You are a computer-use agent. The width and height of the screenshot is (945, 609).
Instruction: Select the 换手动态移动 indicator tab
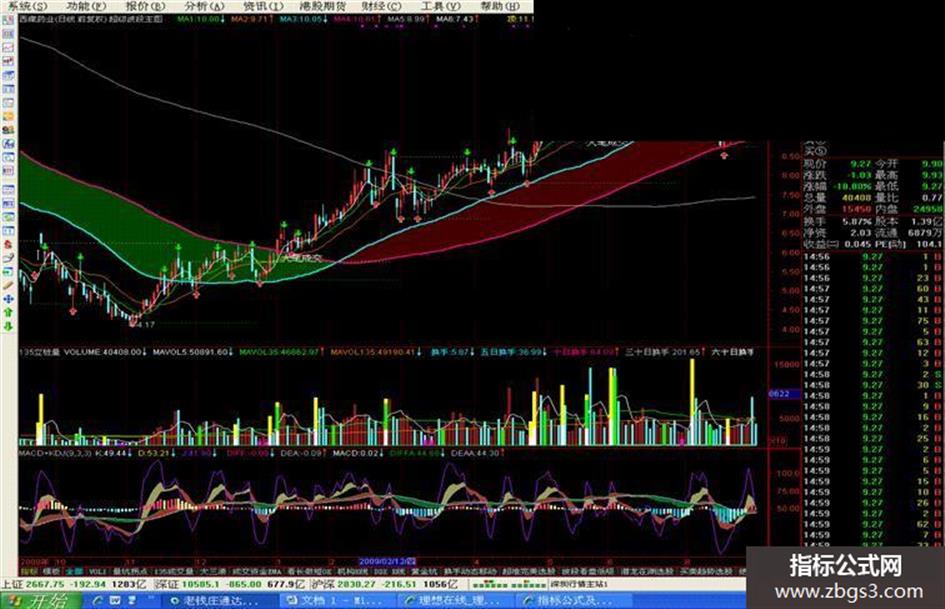click(x=470, y=571)
